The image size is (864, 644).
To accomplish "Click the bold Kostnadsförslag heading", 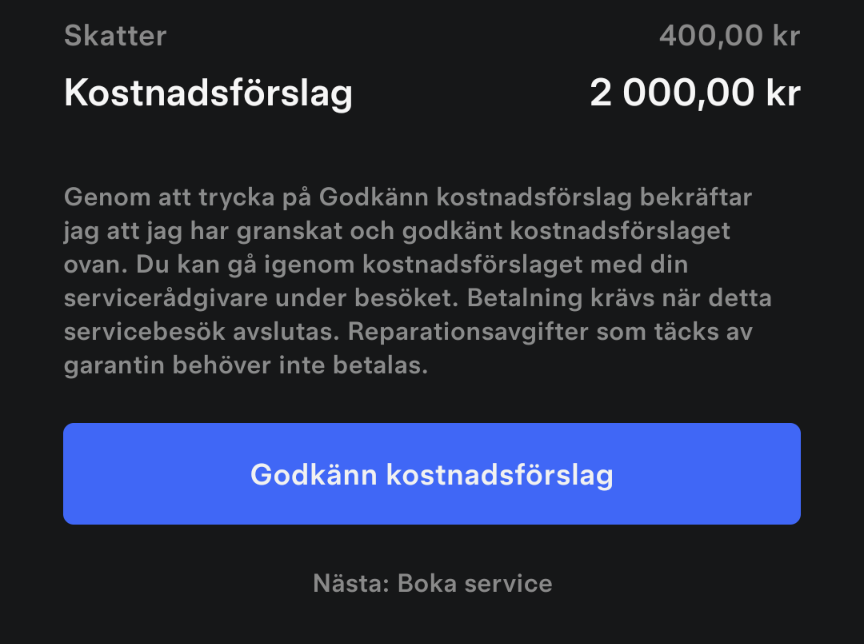I will (x=208, y=94).
